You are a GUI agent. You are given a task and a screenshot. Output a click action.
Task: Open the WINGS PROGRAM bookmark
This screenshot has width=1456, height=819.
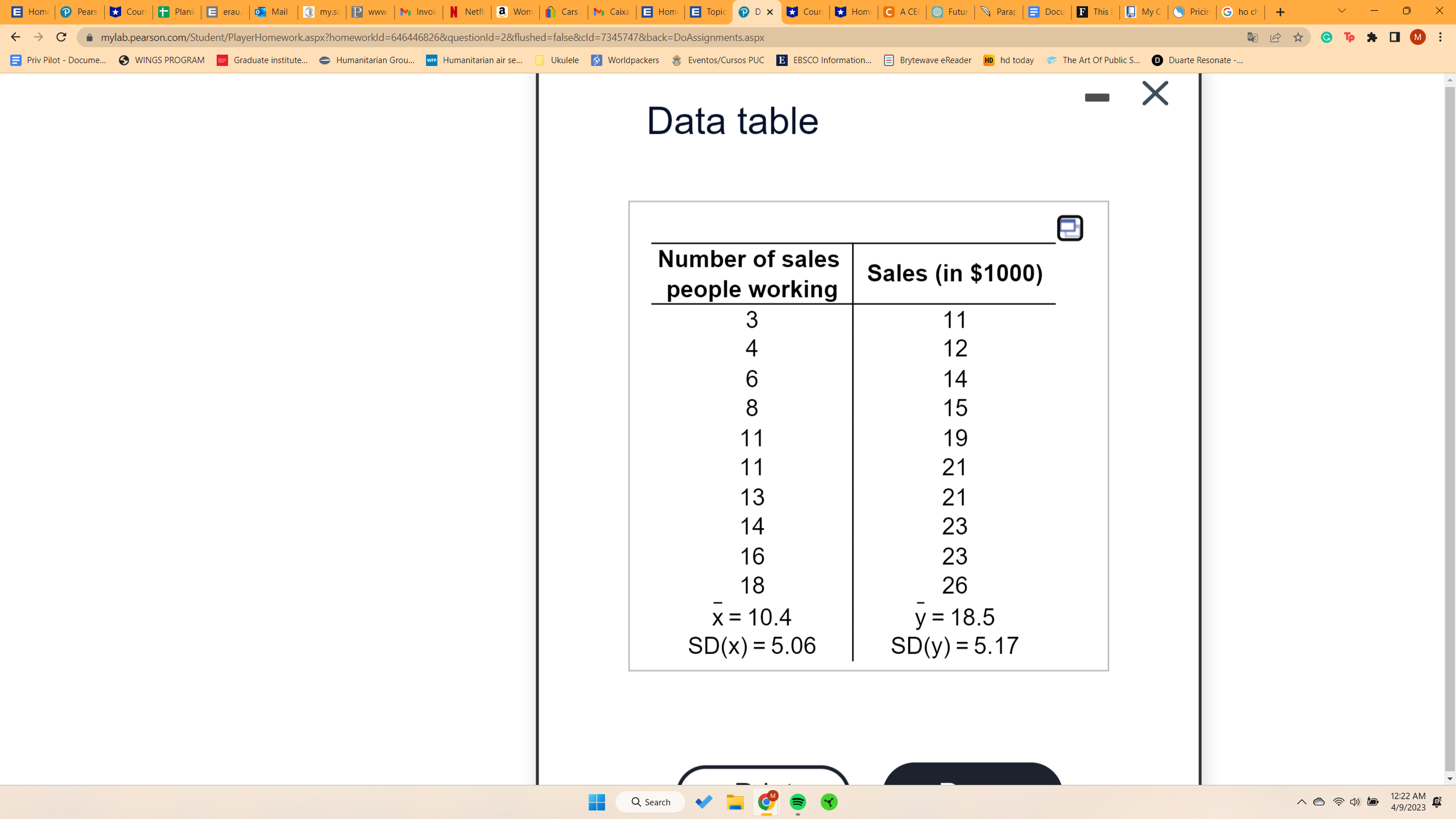point(162,60)
